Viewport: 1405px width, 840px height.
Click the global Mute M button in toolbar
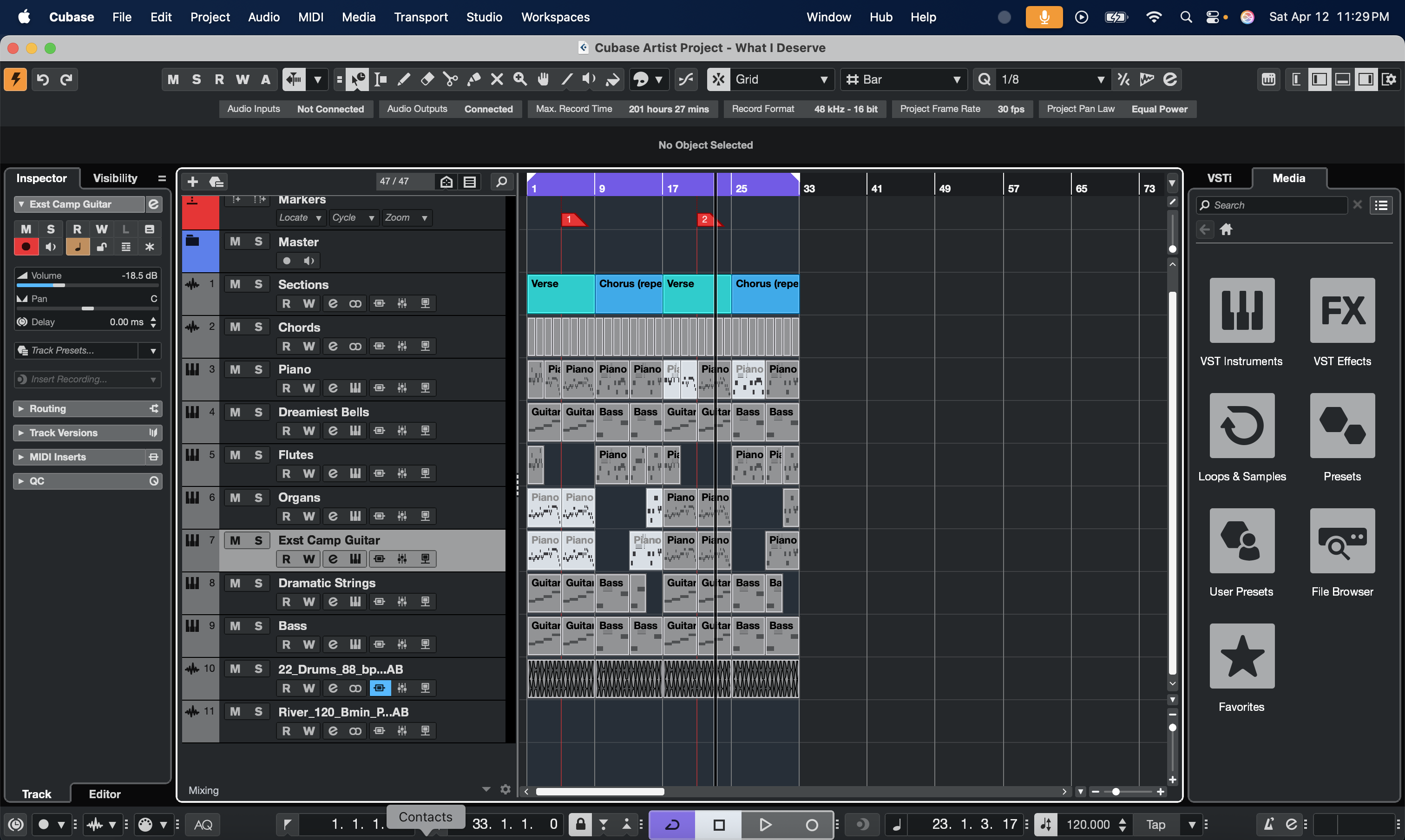tap(173, 79)
